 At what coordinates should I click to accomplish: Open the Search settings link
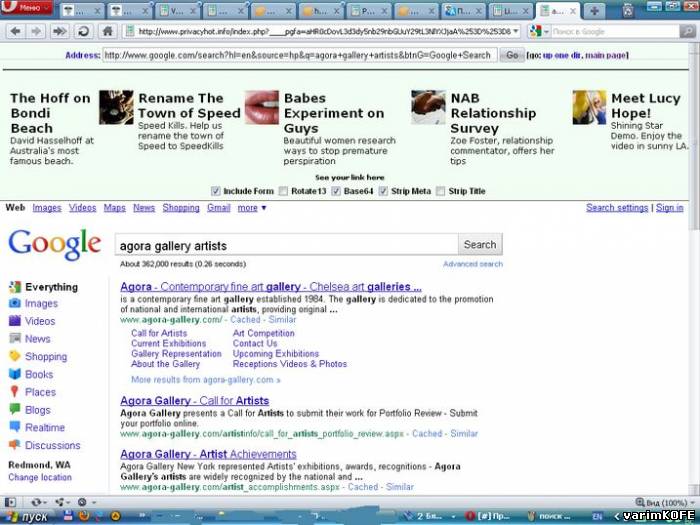pos(617,208)
